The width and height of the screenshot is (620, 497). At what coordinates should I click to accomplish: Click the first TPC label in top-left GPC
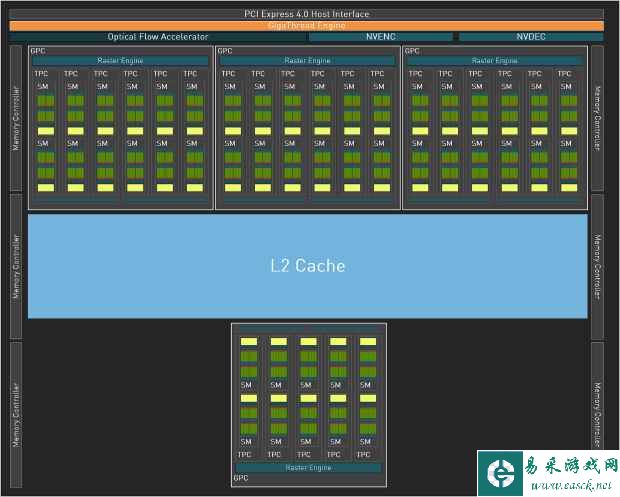pyautogui.click(x=41, y=73)
